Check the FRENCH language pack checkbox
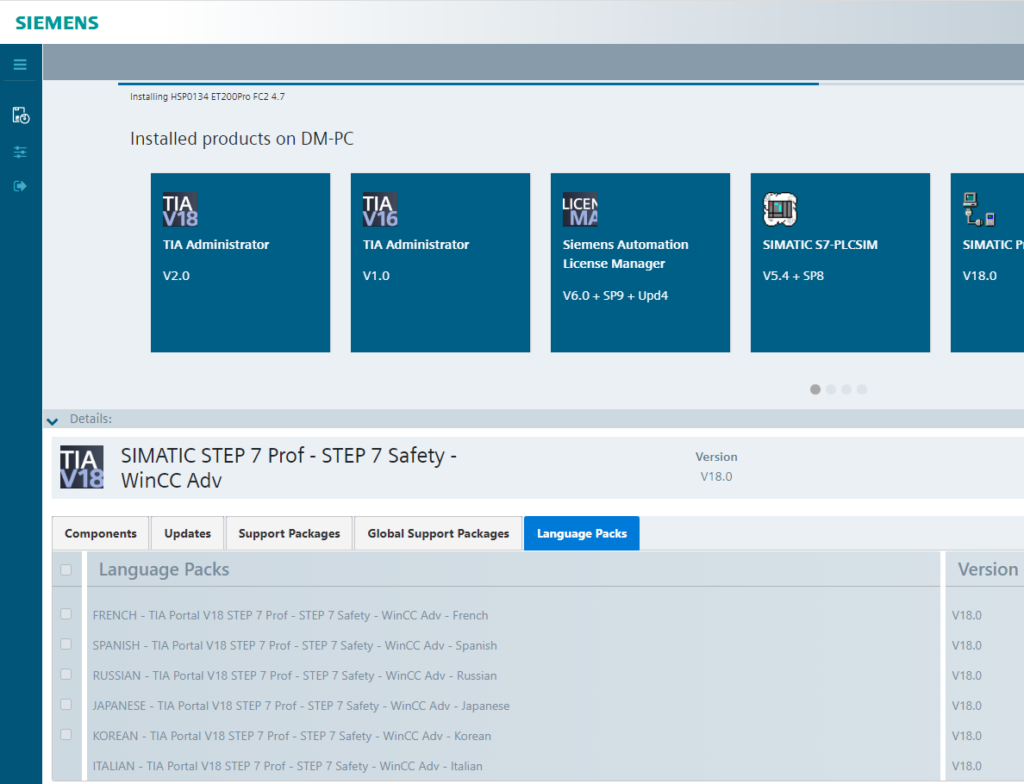 click(66, 613)
